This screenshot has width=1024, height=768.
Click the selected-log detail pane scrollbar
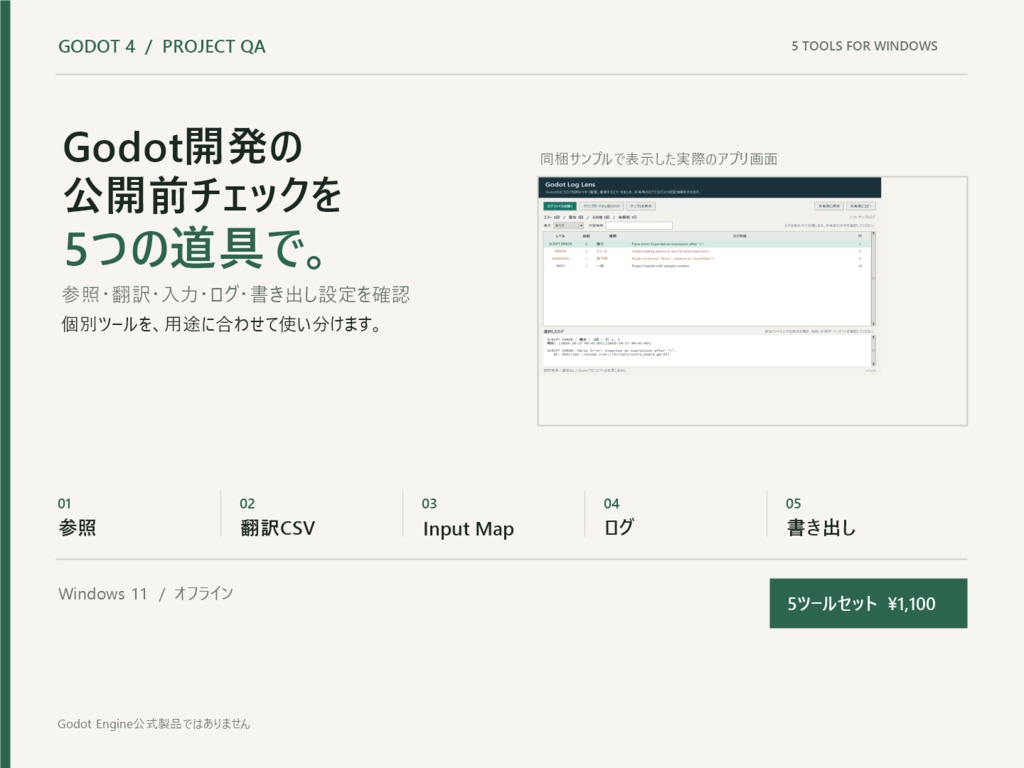pos(873,351)
